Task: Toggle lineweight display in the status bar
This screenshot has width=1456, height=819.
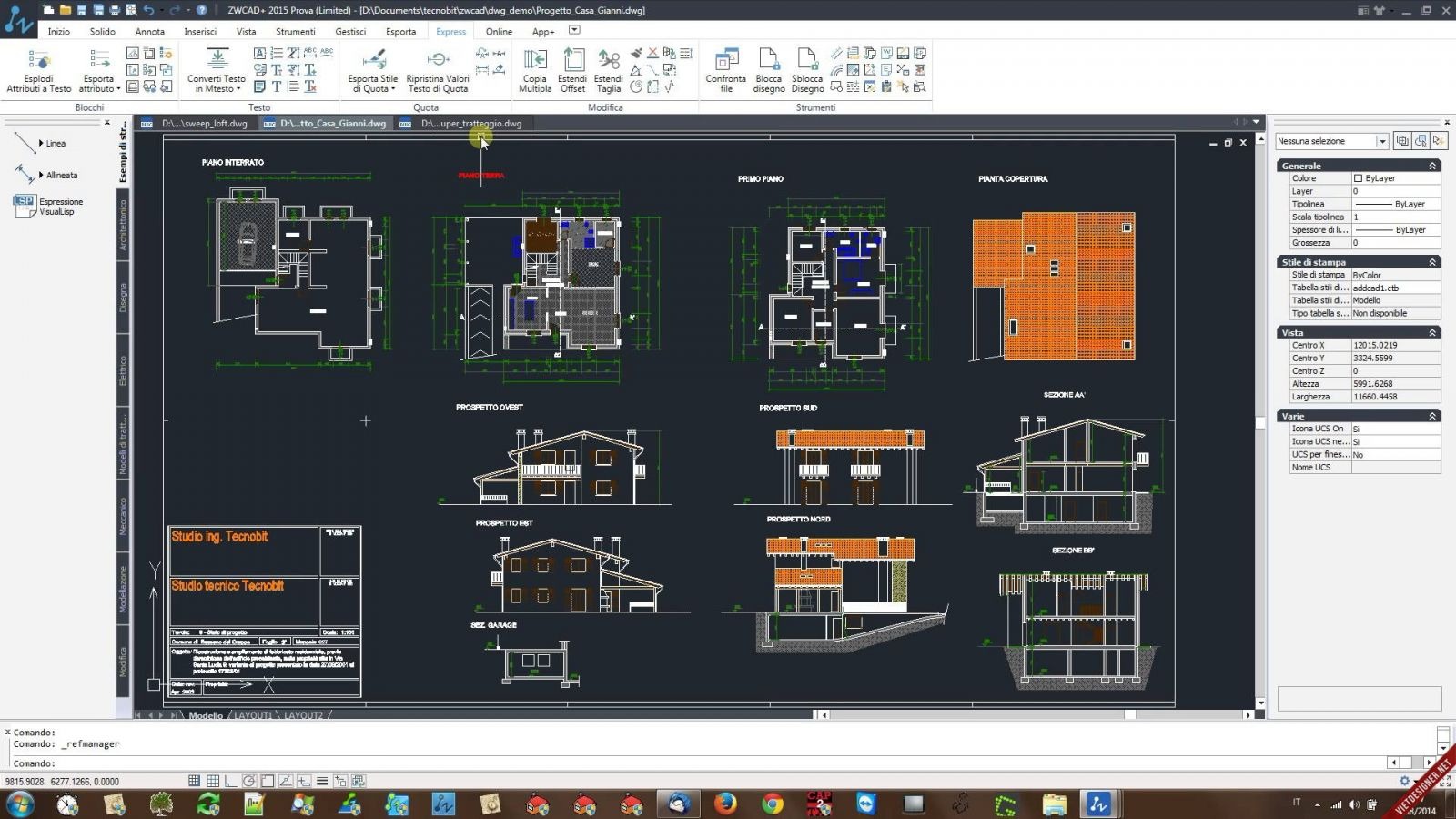Action: (x=322, y=781)
